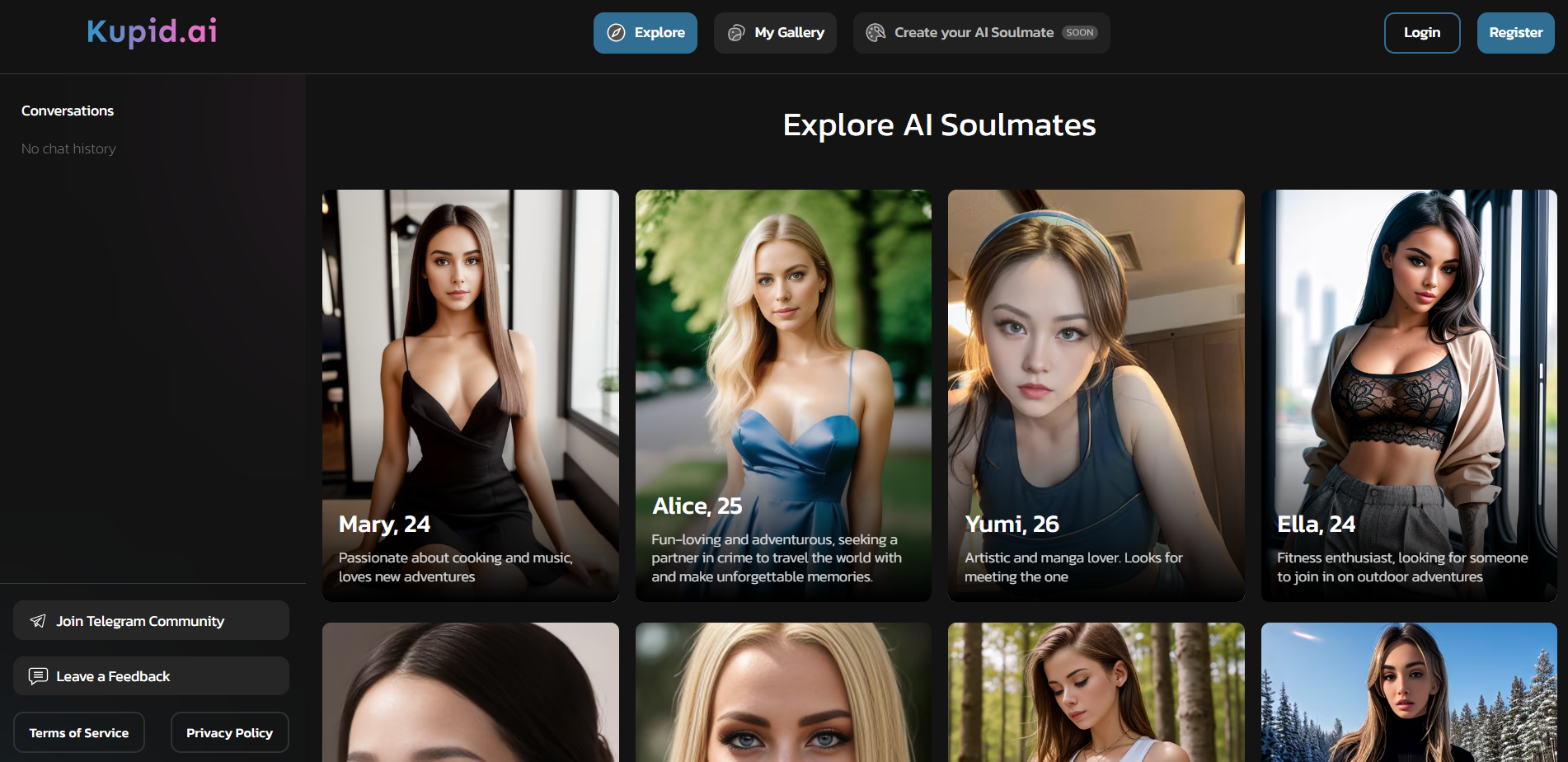This screenshot has height=762, width=1568.
Task: Click the Create your AI Soulmate icon
Action: [x=876, y=33]
